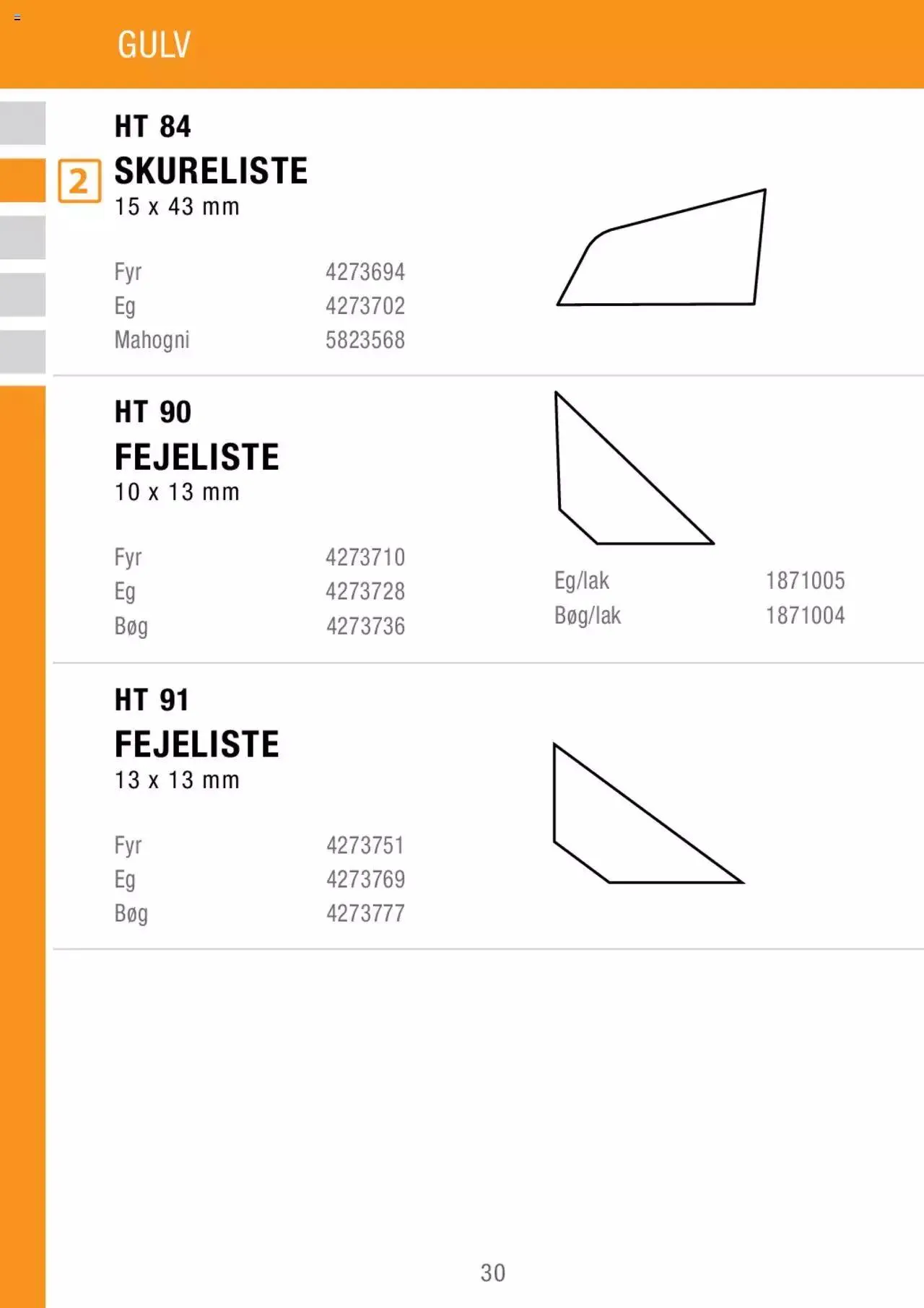
Task: Click the orange boxed number 2 icon
Action: (x=79, y=181)
